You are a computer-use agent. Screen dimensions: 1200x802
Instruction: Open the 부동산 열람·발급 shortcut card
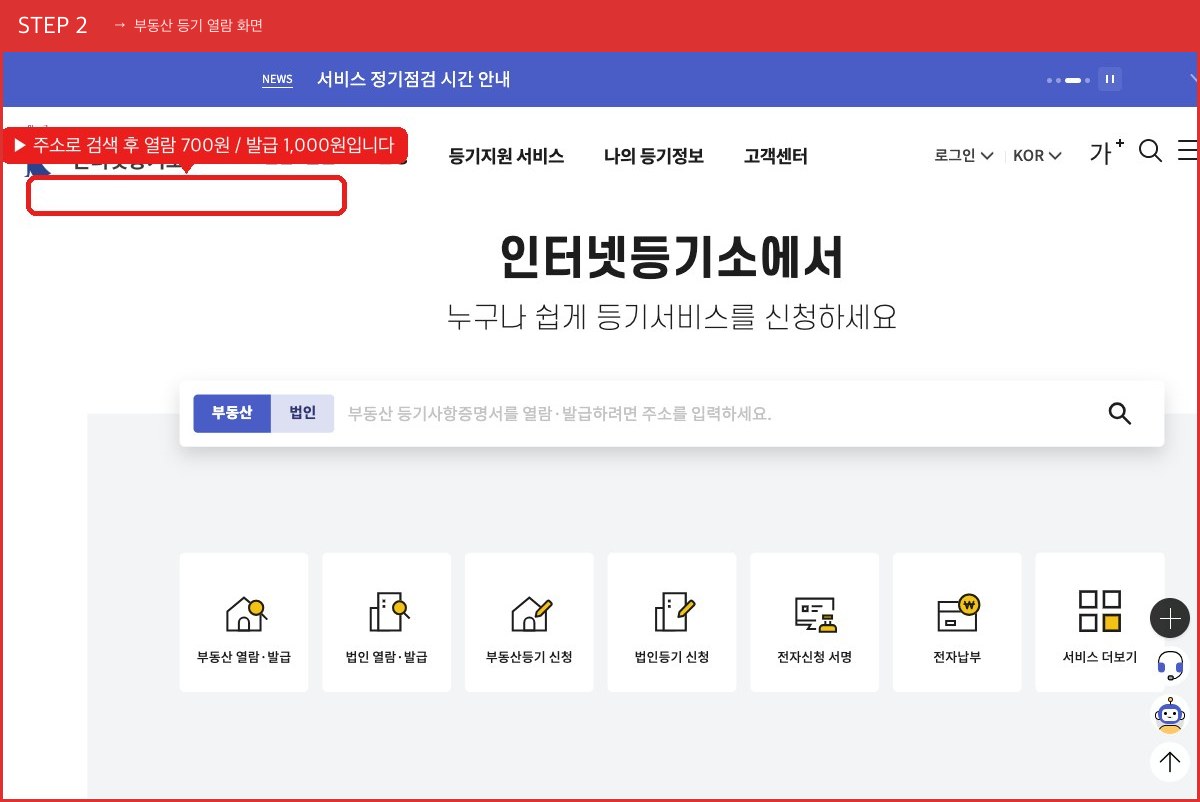(x=244, y=622)
